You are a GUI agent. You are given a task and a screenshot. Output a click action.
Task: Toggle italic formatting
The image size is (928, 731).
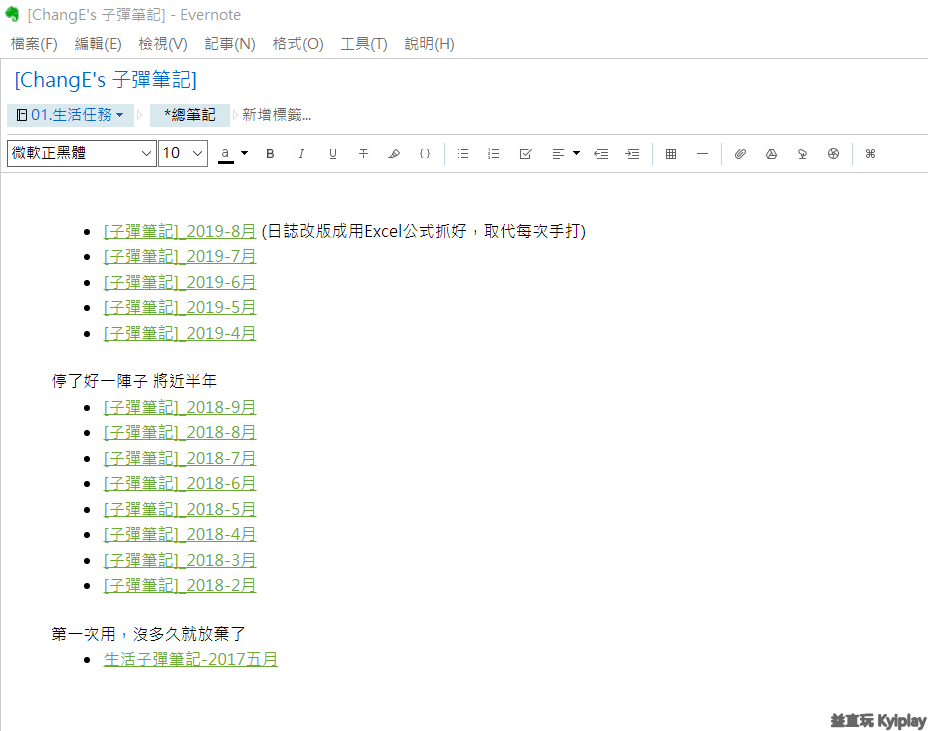(x=301, y=154)
